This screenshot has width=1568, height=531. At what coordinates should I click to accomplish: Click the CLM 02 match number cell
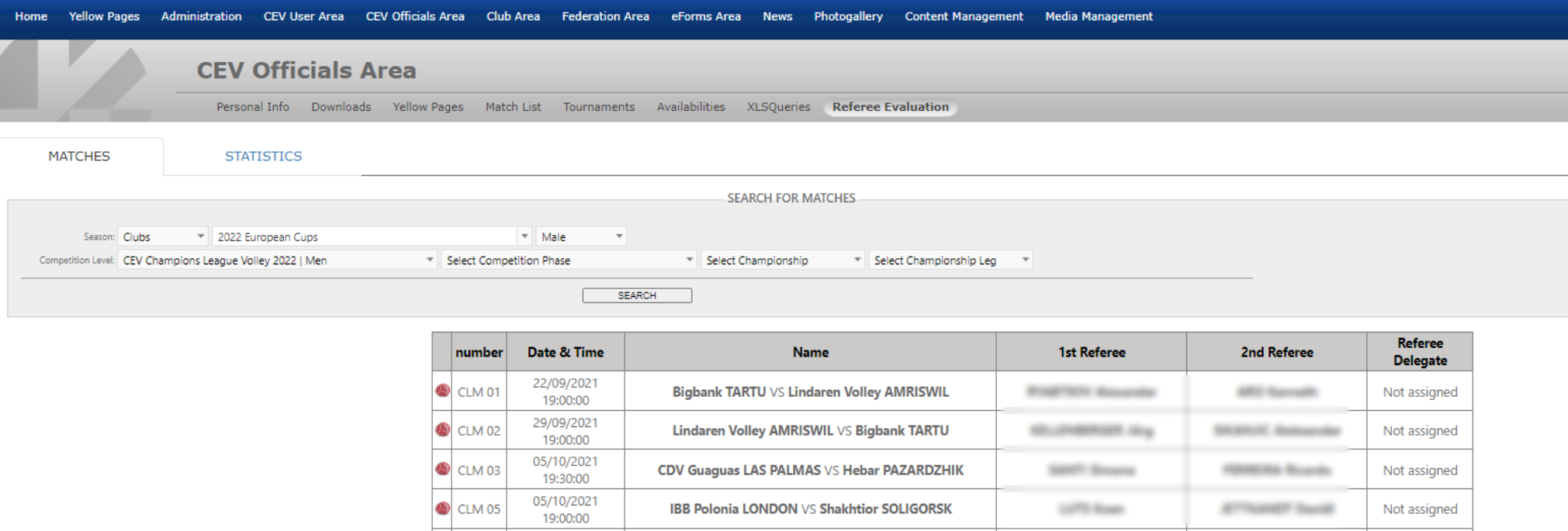(x=479, y=430)
